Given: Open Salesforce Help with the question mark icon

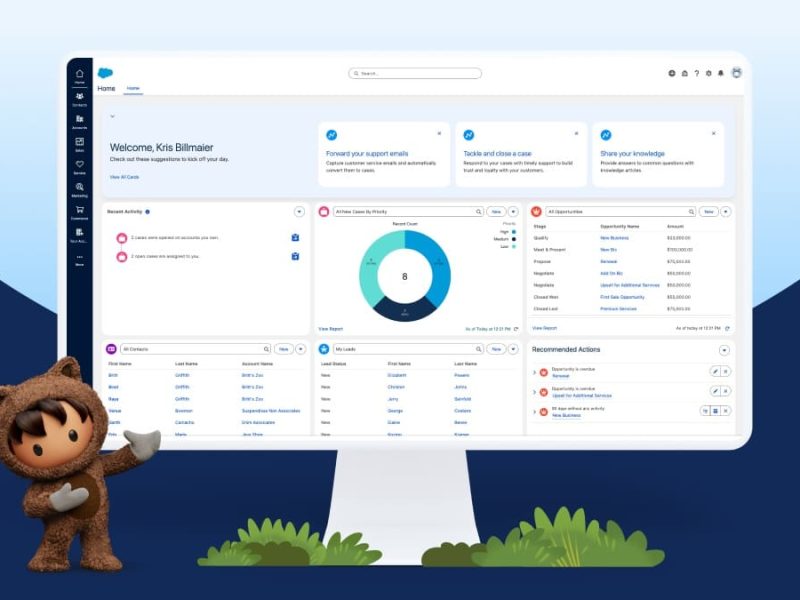Looking at the screenshot, I should (696, 74).
